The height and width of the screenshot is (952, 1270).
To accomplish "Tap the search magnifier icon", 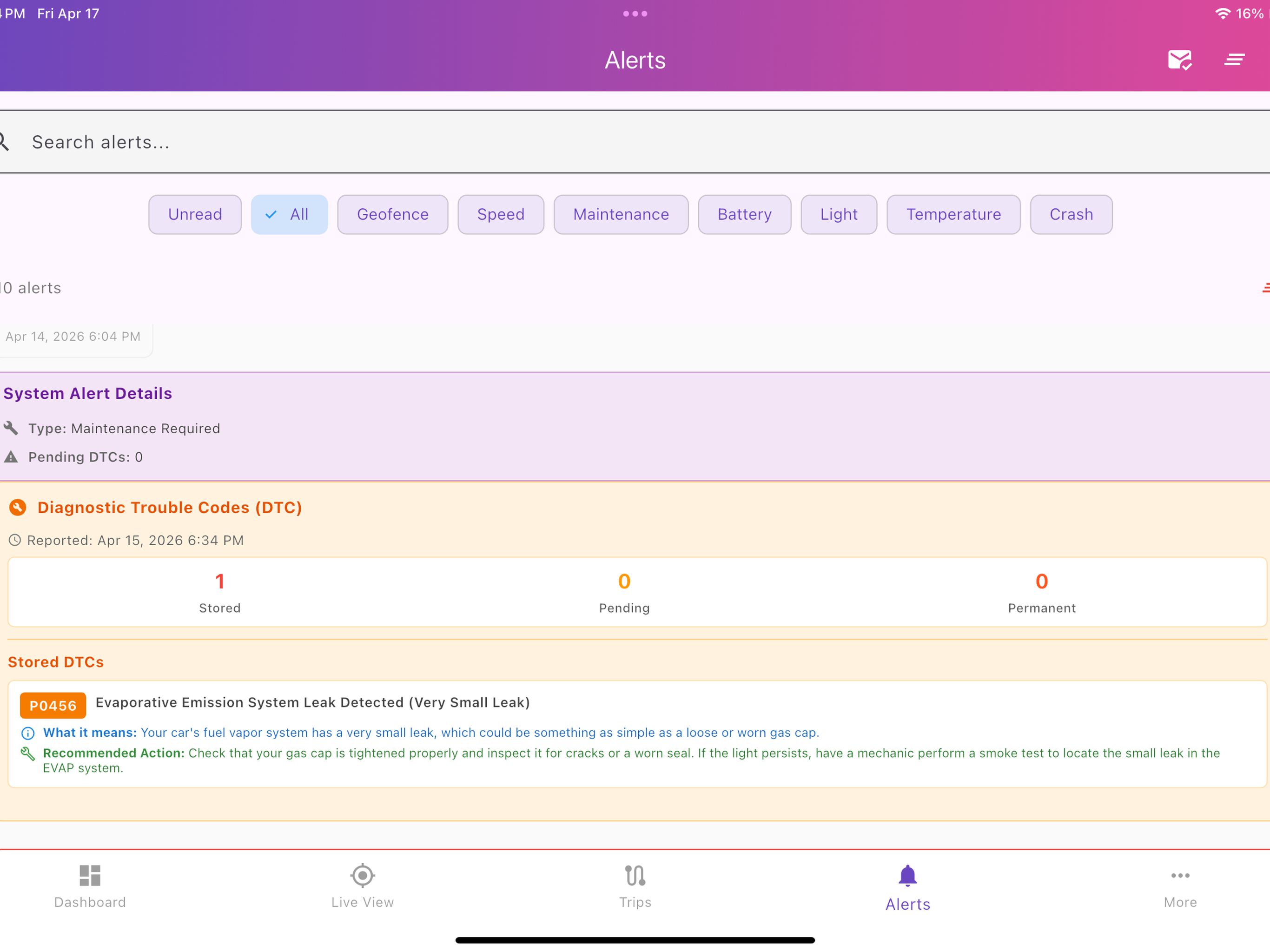I will (3, 142).
